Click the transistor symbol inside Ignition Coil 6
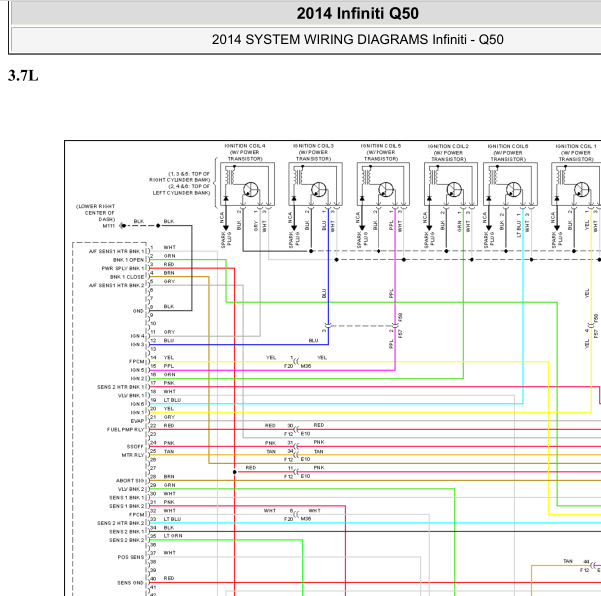This screenshot has width=601, height=596. pos(513,189)
